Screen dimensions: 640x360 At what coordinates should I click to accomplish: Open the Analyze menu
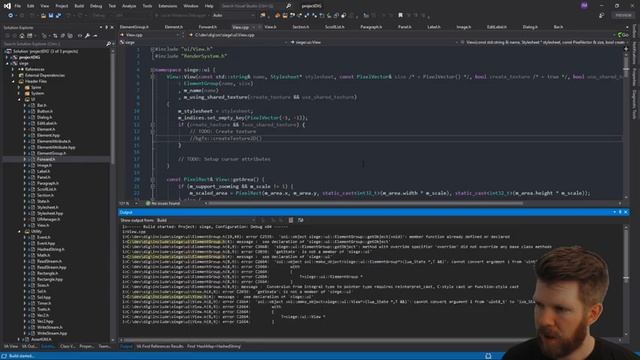coord(129,6)
